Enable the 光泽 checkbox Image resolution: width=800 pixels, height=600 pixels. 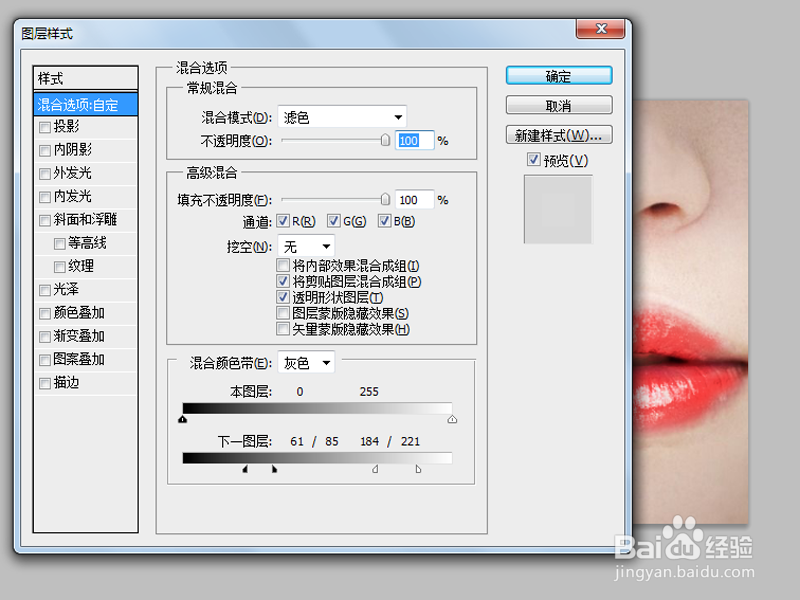coord(45,290)
